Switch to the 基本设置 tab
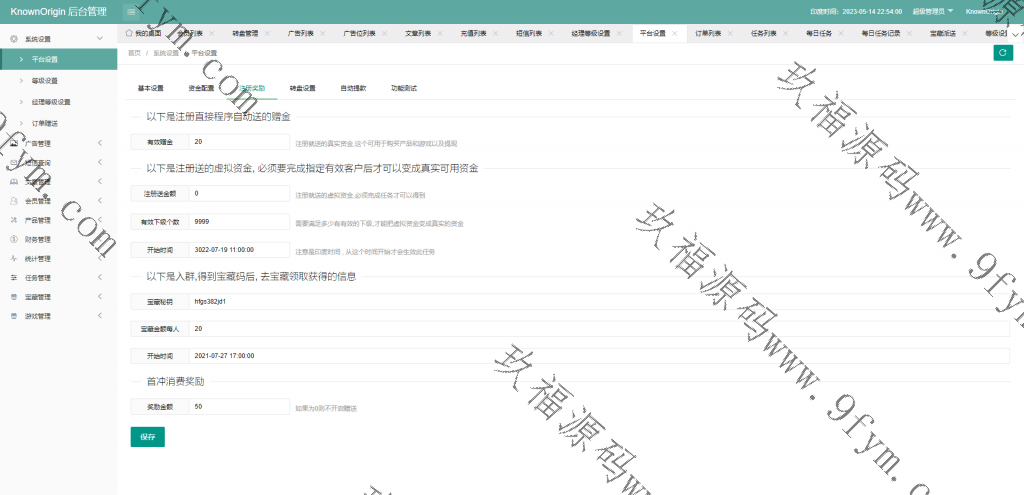This screenshot has height=495, width=1024. pos(150,88)
